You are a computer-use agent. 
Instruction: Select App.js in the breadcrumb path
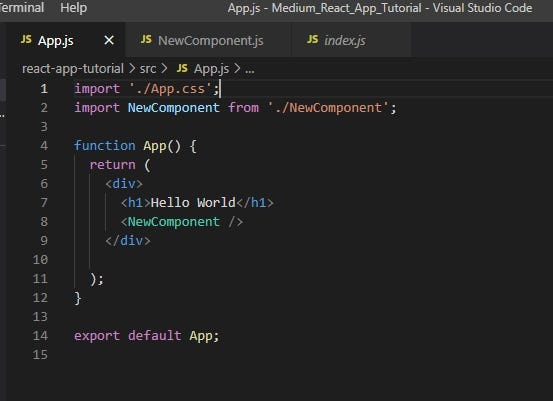211,68
